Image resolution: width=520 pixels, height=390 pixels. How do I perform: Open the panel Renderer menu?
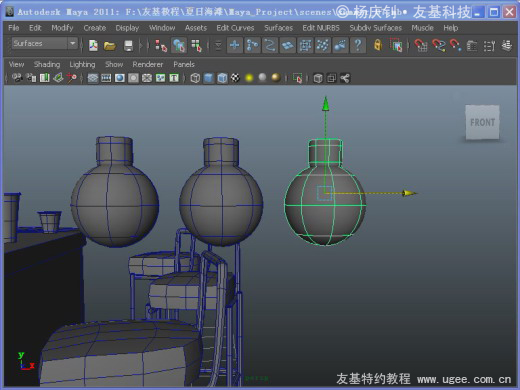pyautogui.click(x=148, y=64)
